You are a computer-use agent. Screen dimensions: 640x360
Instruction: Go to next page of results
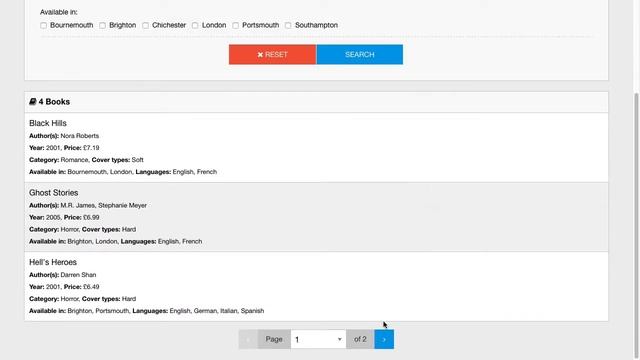tap(384, 339)
